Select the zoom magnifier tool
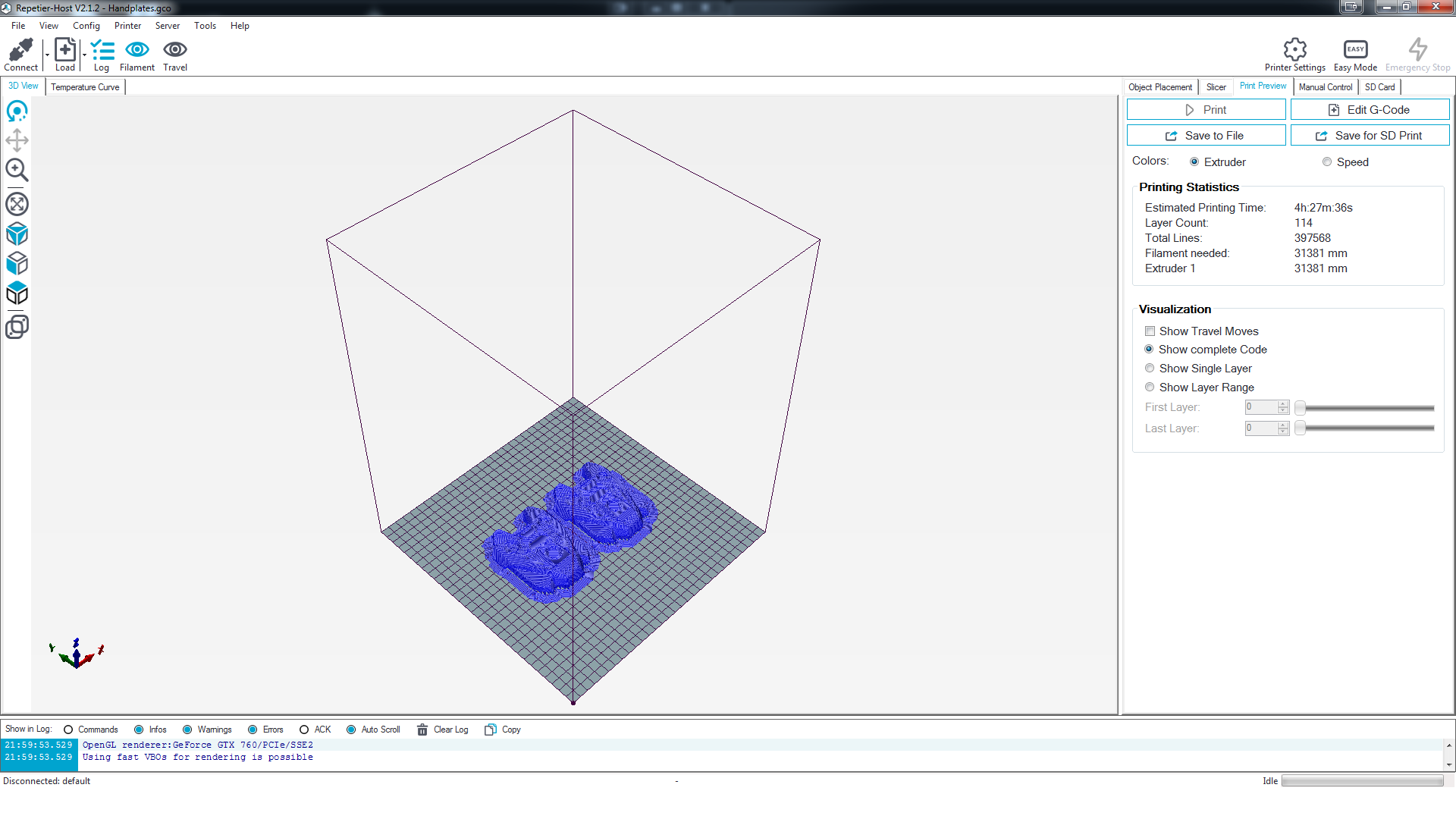The image size is (1456, 819). coord(17,170)
